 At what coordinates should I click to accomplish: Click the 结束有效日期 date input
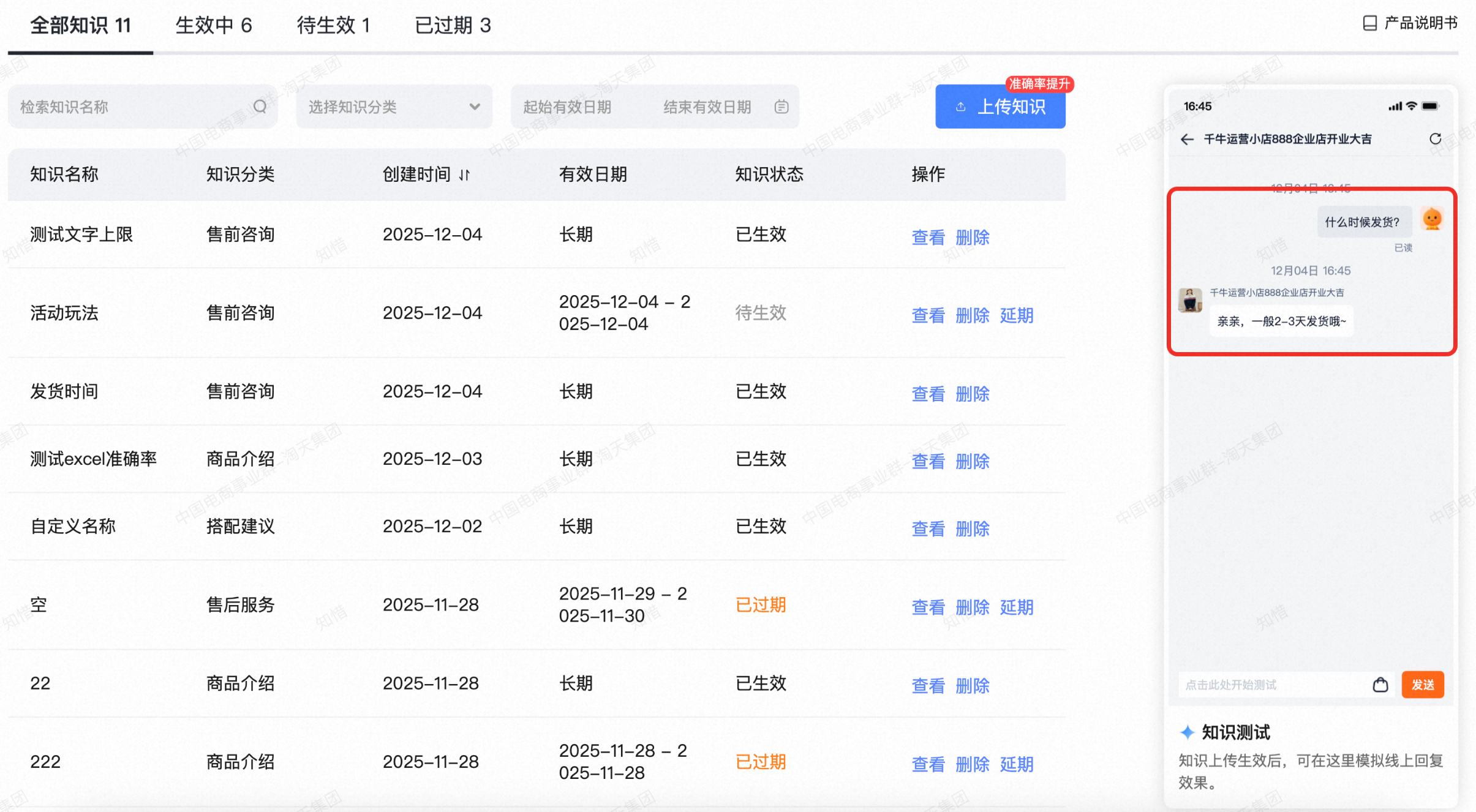(707, 107)
